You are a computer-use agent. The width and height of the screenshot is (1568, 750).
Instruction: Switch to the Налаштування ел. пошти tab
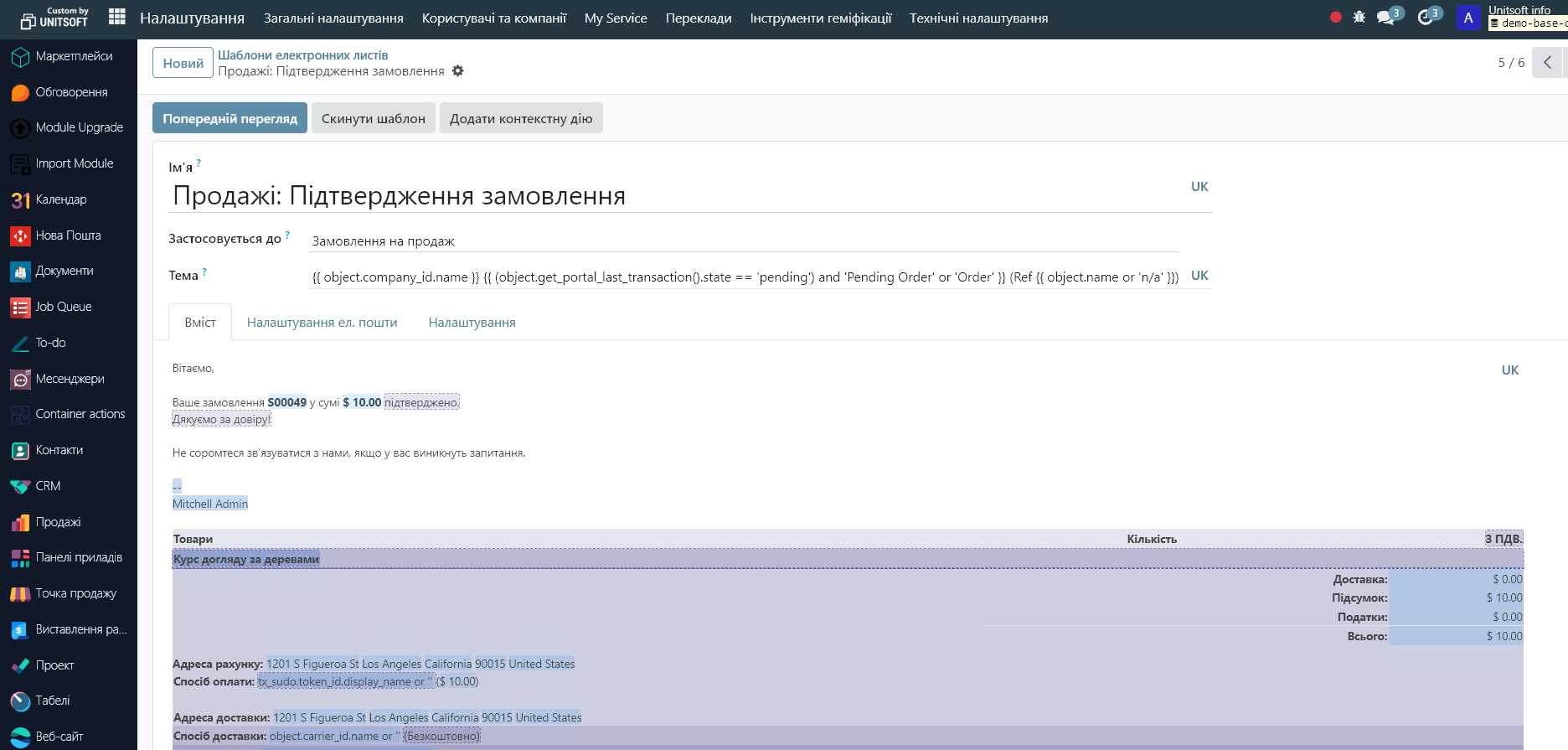point(322,323)
